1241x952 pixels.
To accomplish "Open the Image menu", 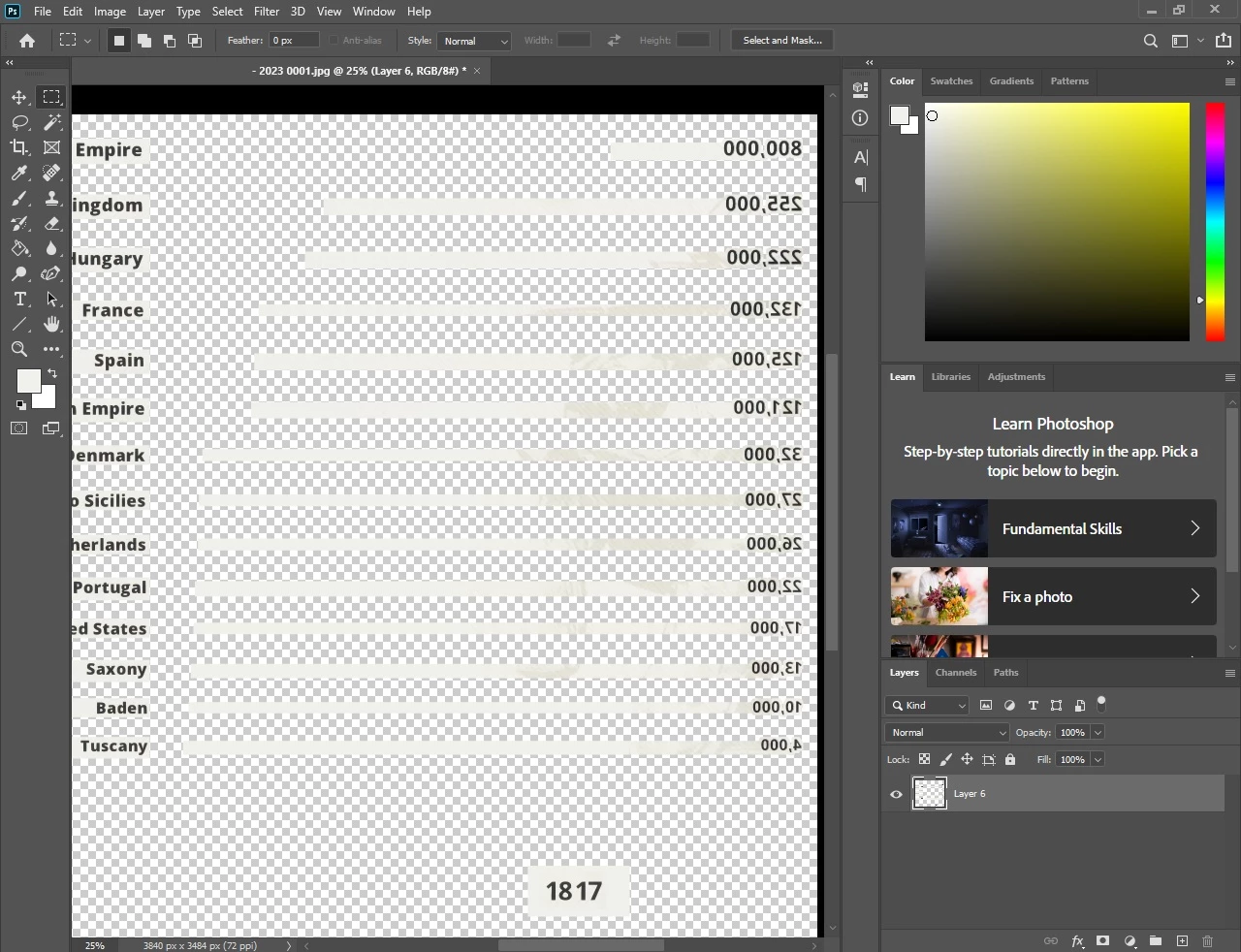I will tap(110, 12).
